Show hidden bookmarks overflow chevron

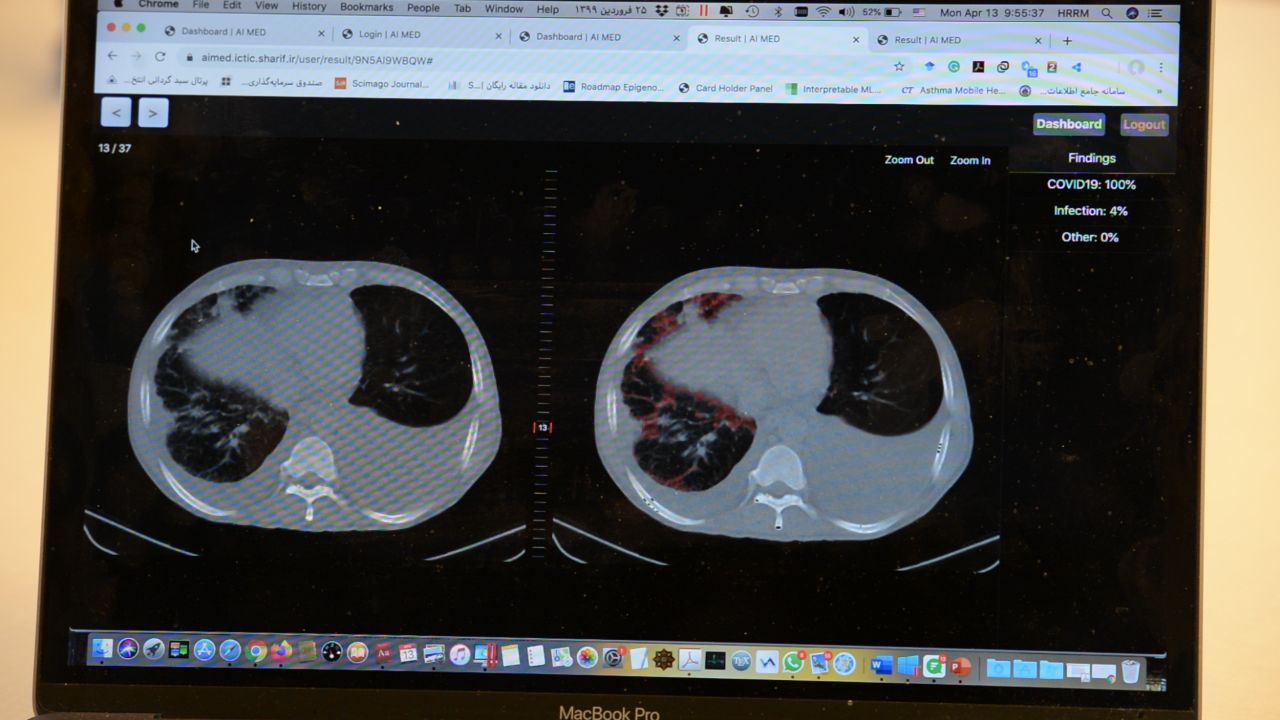pos(1159,91)
